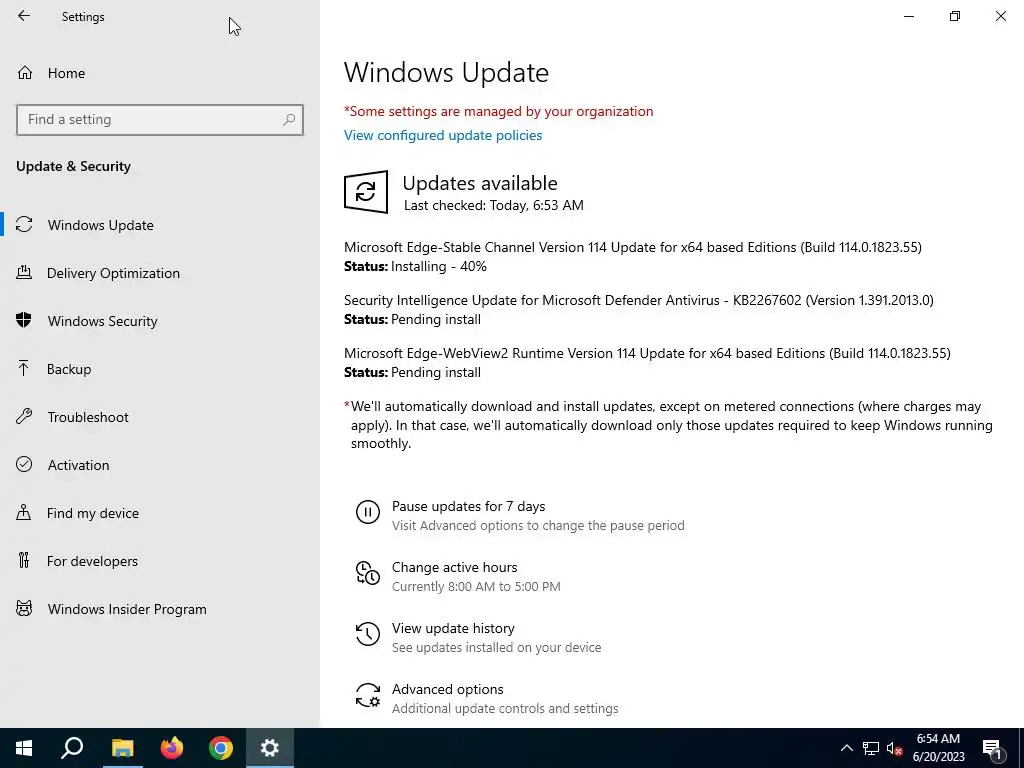Open the Backup settings page

coord(160,369)
